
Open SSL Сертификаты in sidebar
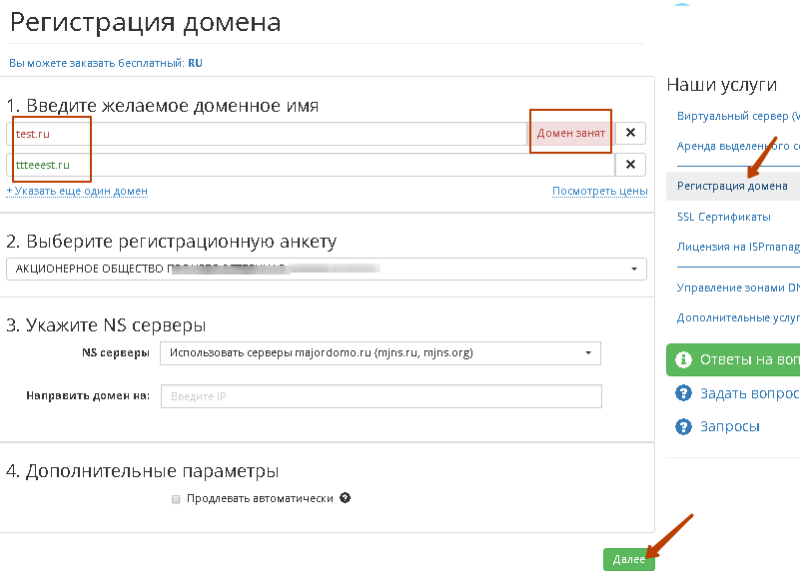click(x=724, y=216)
